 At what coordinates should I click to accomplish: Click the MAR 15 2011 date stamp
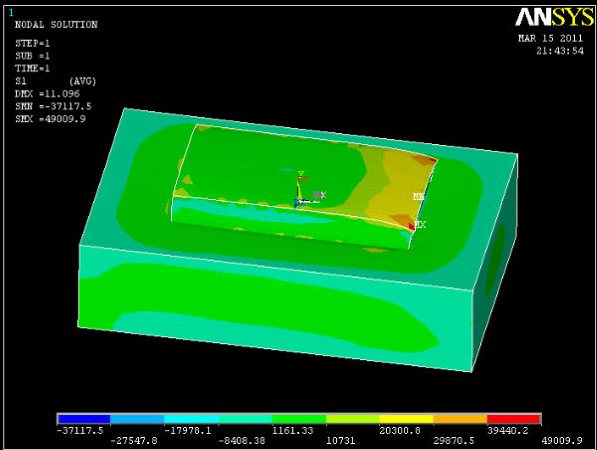(550, 38)
